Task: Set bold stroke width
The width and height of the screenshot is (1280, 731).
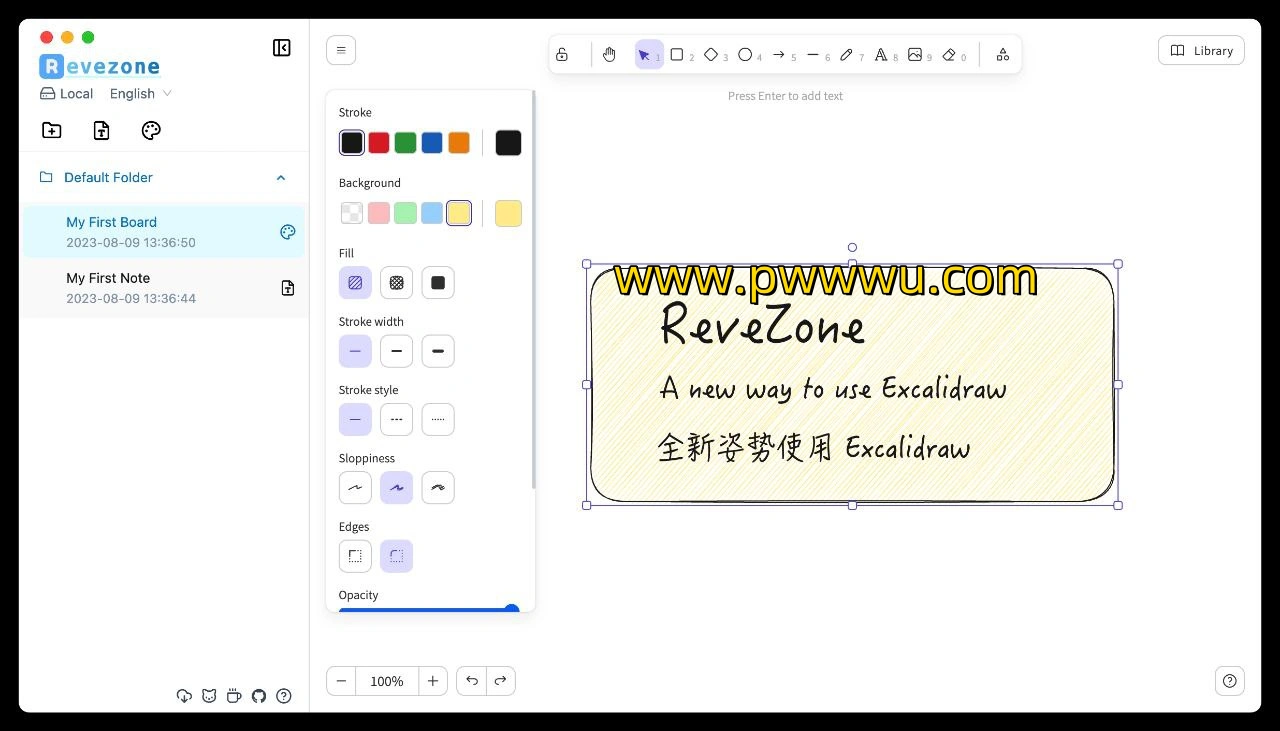Action: pos(397,352)
